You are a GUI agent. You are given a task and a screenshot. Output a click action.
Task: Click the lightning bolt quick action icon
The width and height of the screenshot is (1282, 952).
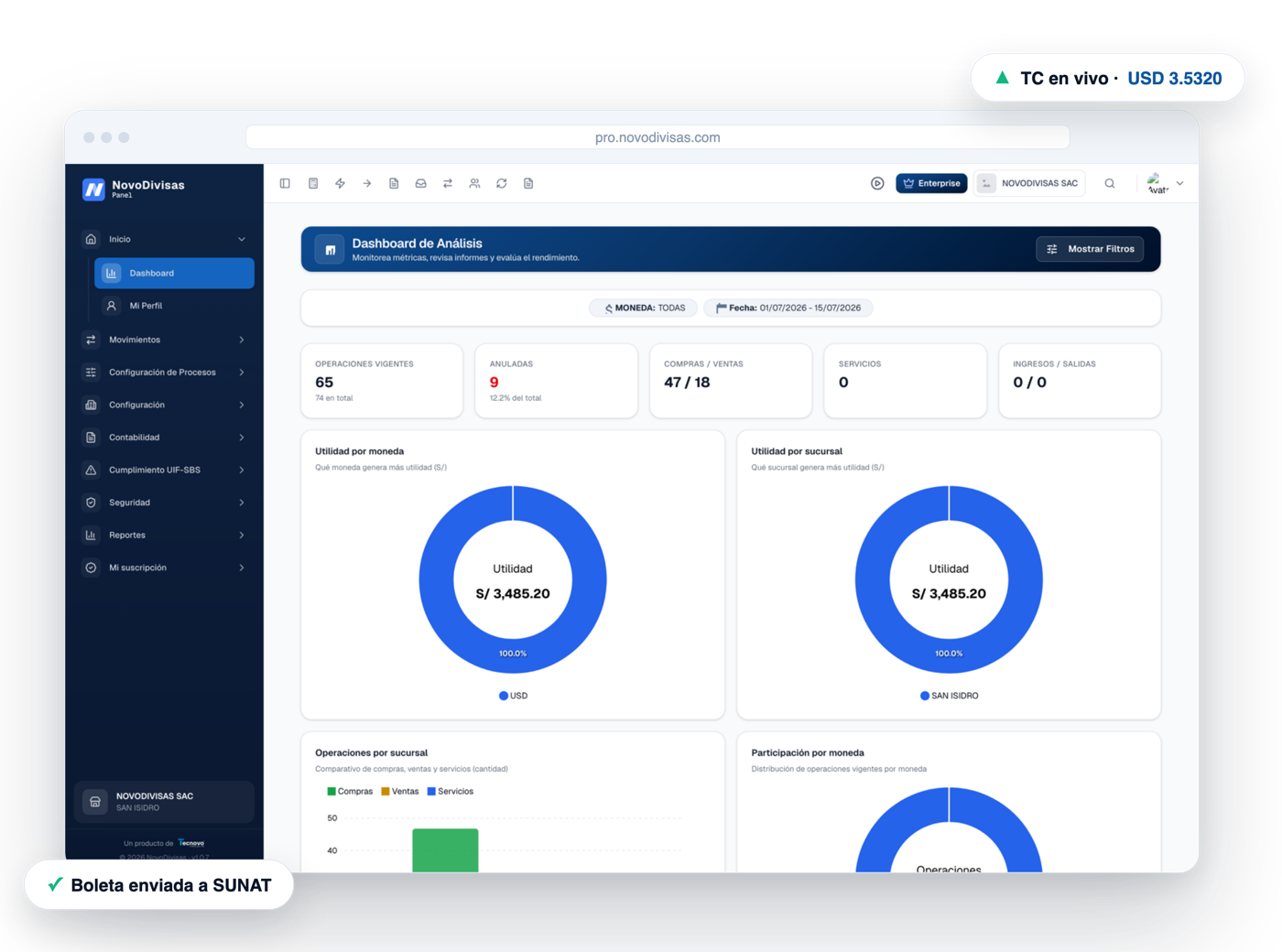click(340, 183)
